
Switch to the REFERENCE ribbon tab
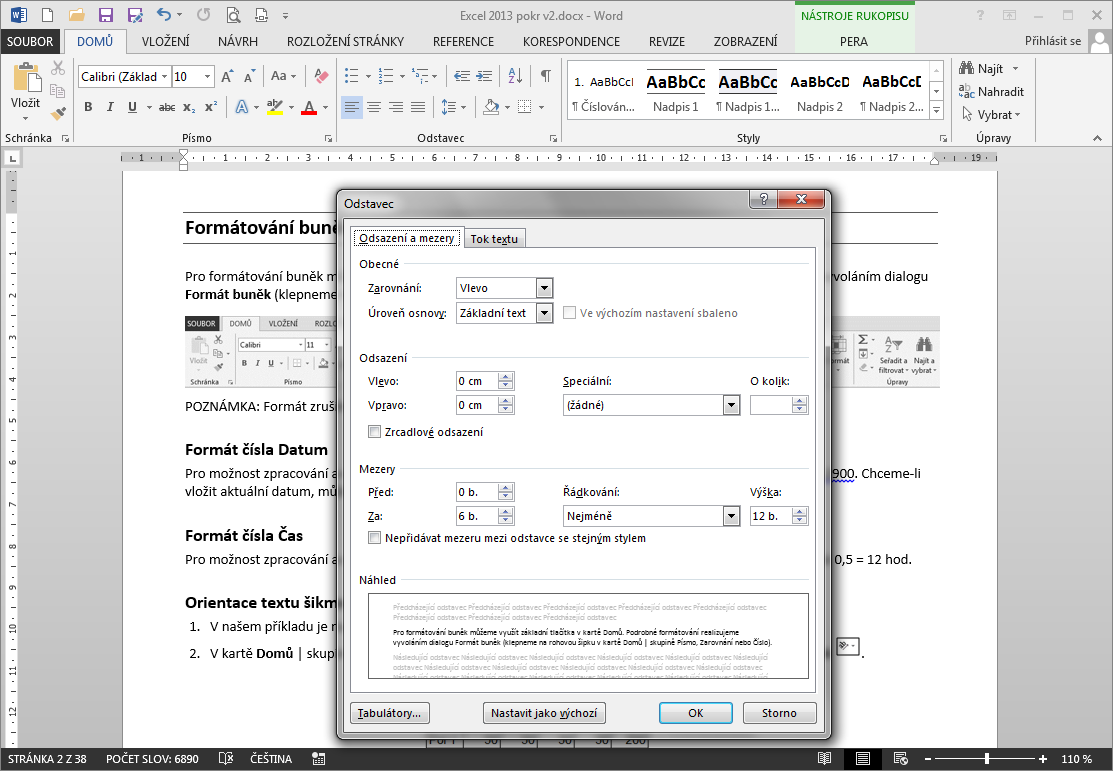click(x=464, y=42)
